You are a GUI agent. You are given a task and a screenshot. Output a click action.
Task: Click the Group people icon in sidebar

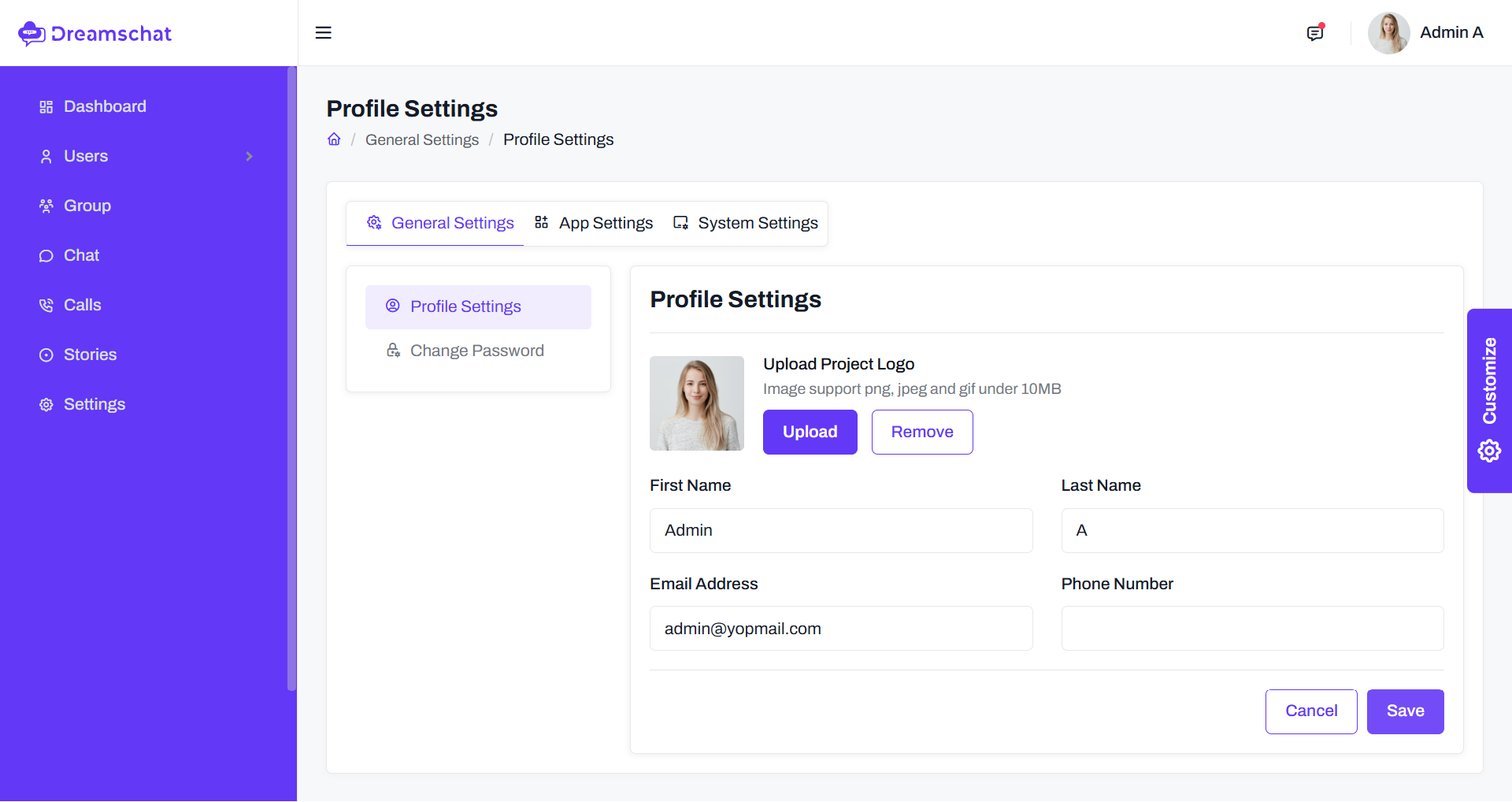click(46, 206)
